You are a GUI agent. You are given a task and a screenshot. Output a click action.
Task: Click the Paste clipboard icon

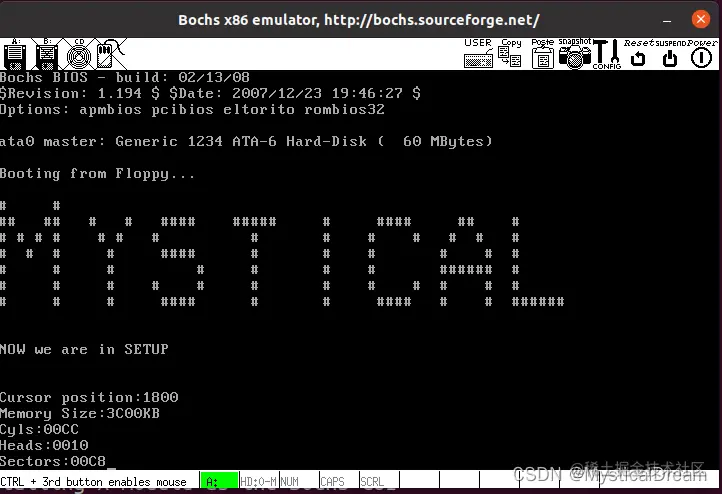[542, 53]
